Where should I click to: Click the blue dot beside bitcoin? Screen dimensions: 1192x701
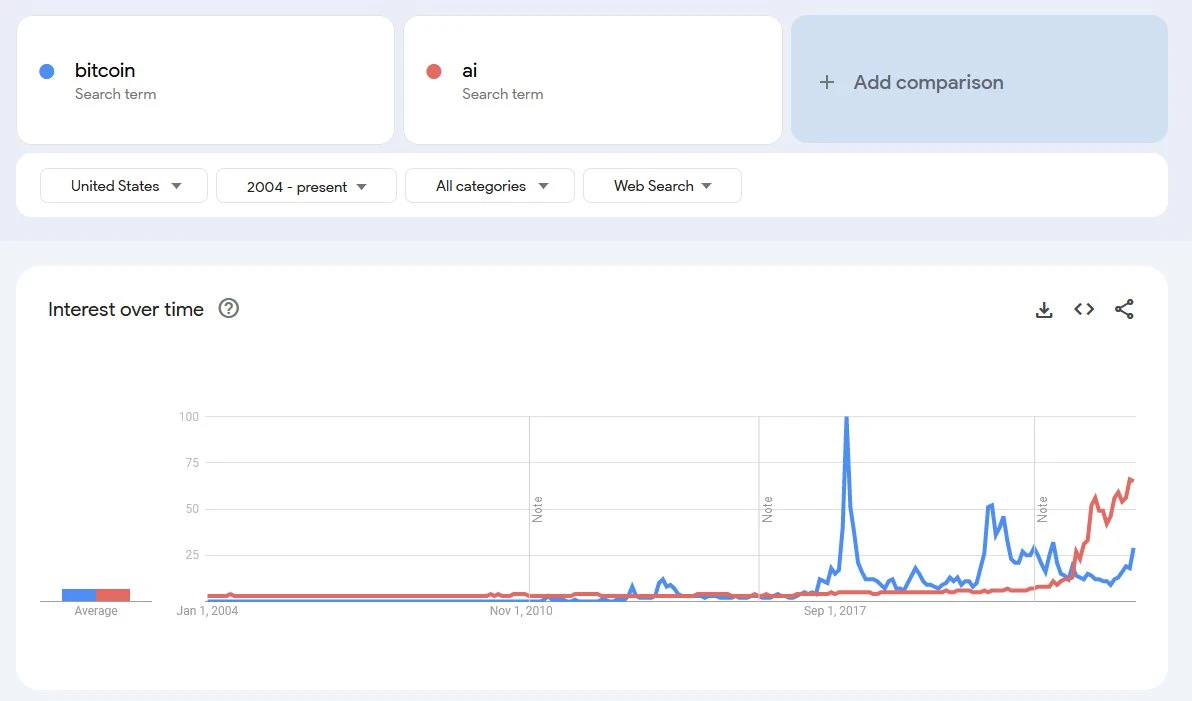47,71
